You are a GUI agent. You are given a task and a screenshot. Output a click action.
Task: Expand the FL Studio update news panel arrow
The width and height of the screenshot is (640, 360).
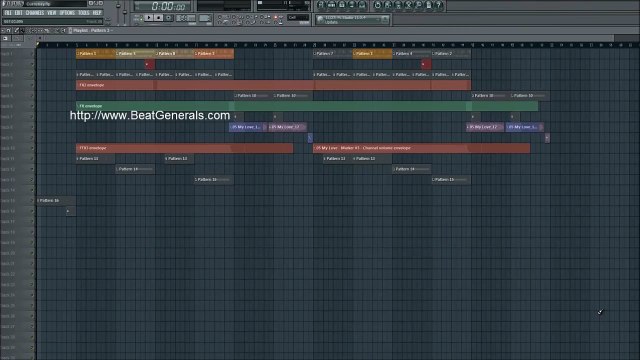tap(385, 20)
